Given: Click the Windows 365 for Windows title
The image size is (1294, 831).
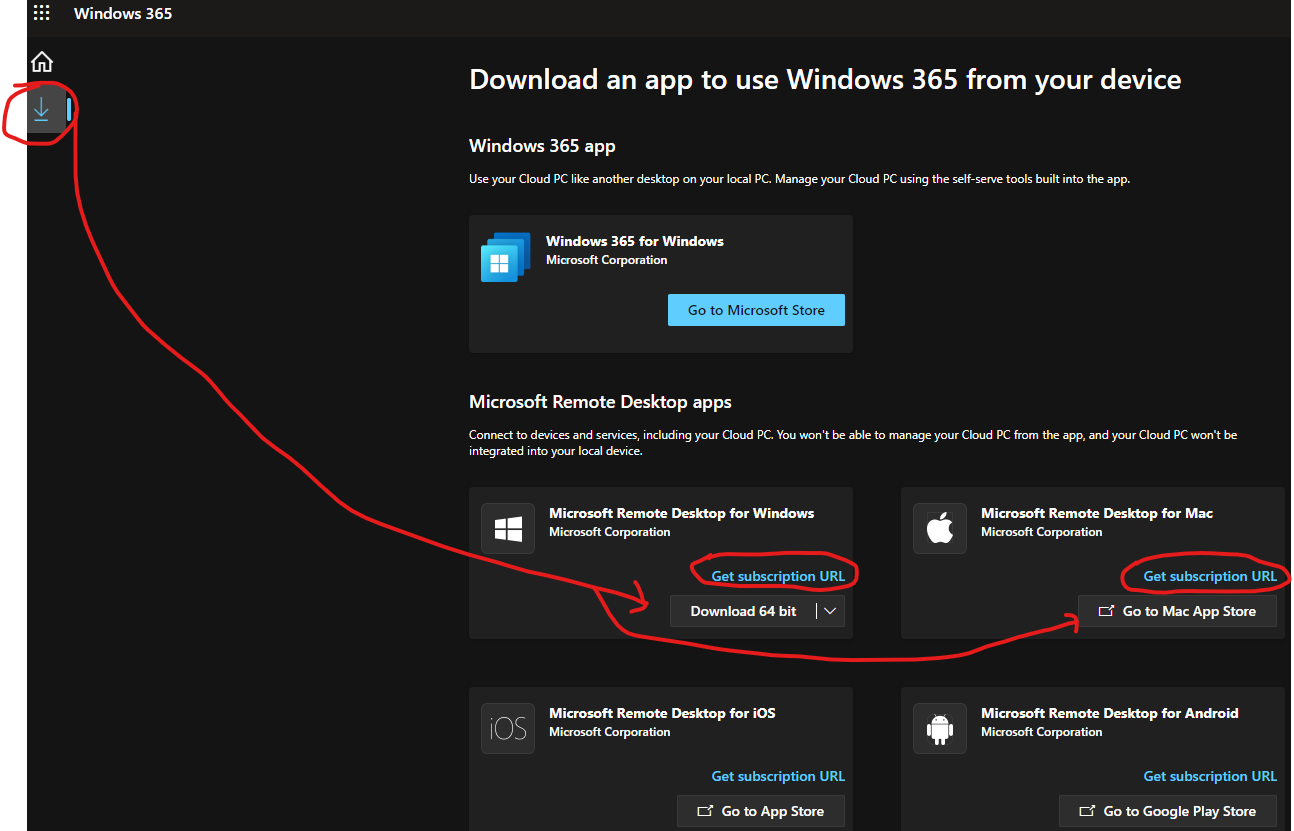Looking at the screenshot, I should [x=635, y=241].
